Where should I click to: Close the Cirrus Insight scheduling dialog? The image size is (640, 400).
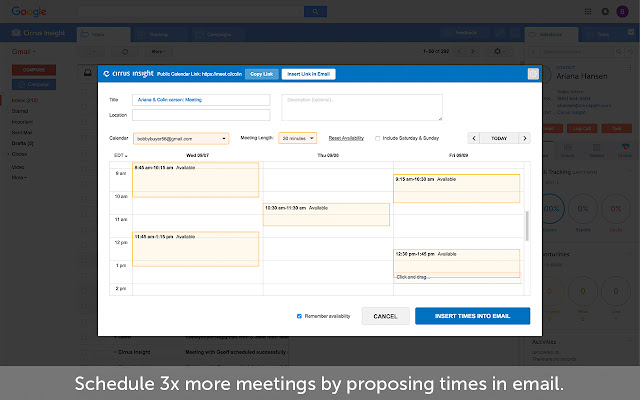pyautogui.click(x=533, y=73)
